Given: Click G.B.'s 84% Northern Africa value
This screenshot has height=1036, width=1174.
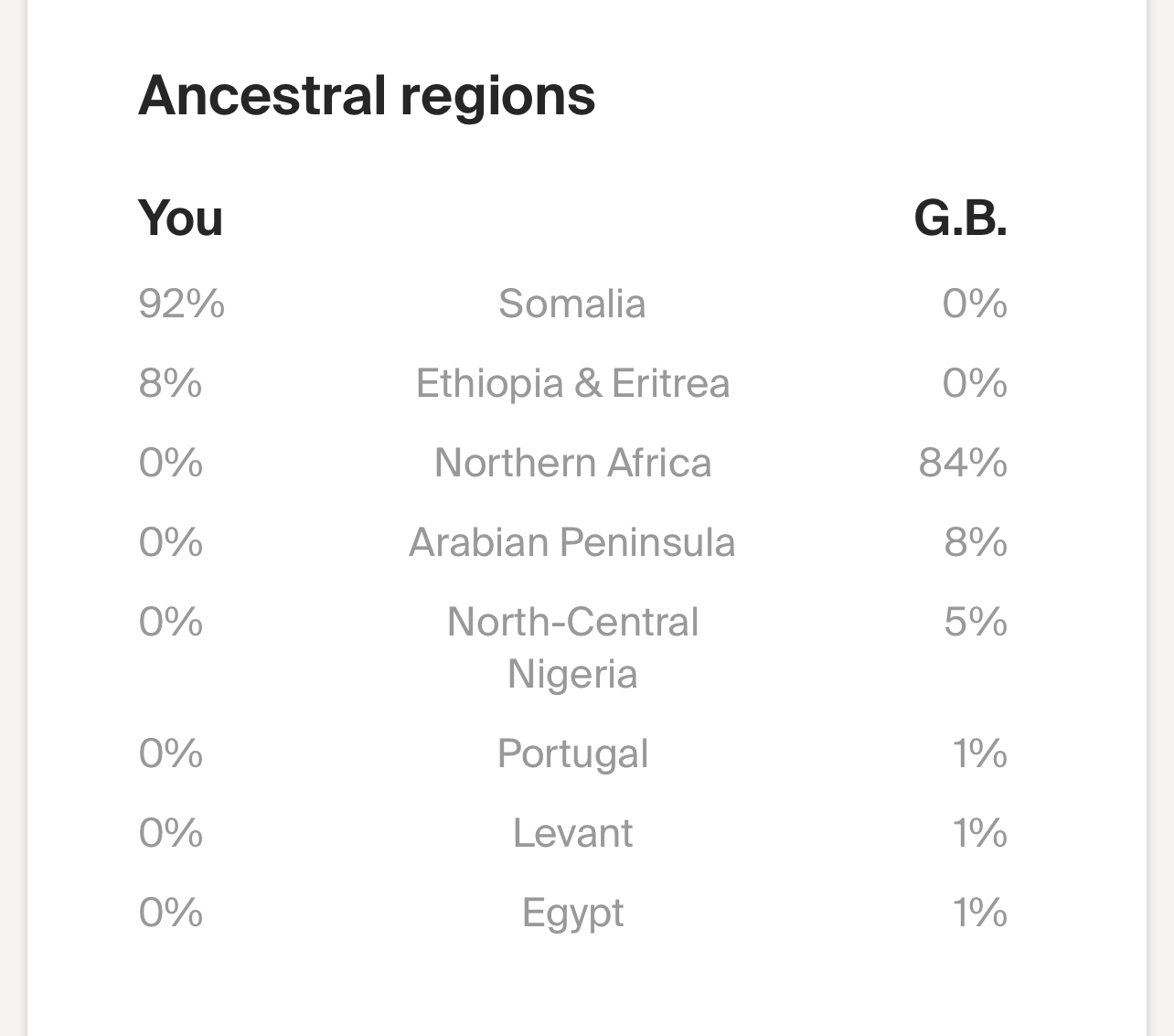Looking at the screenshot, I should click(963, 463).
